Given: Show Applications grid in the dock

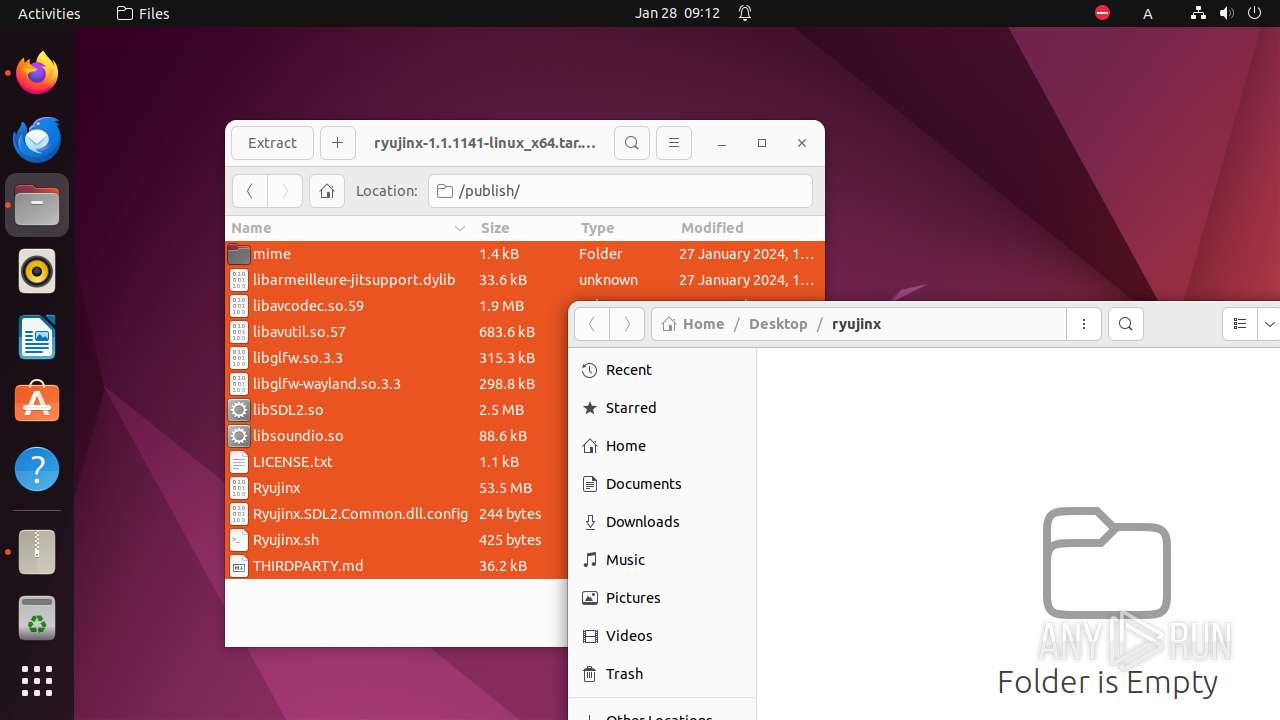Looking at the screenshot, I should point(37,681).
